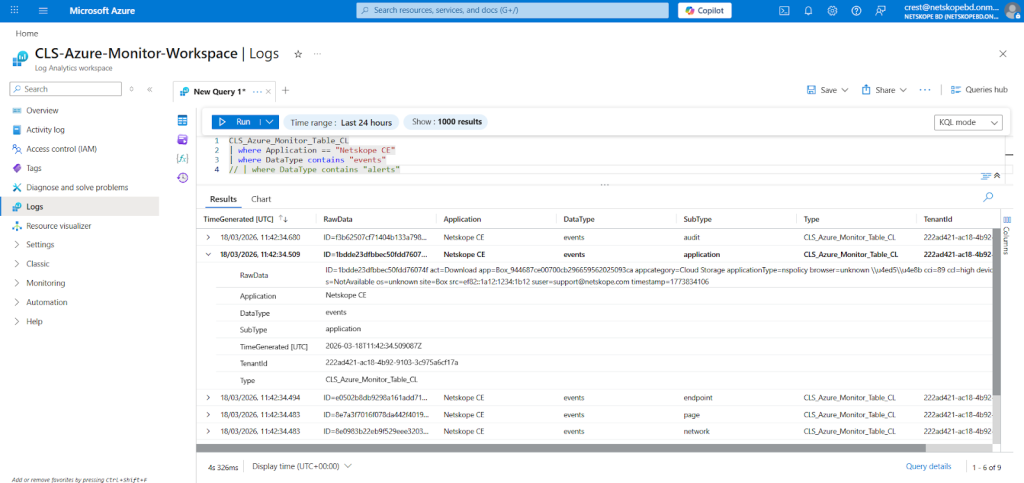The height and width of the screenshot is (483, 1024).
Task: Click the format query icon
Action: [986, 176]
